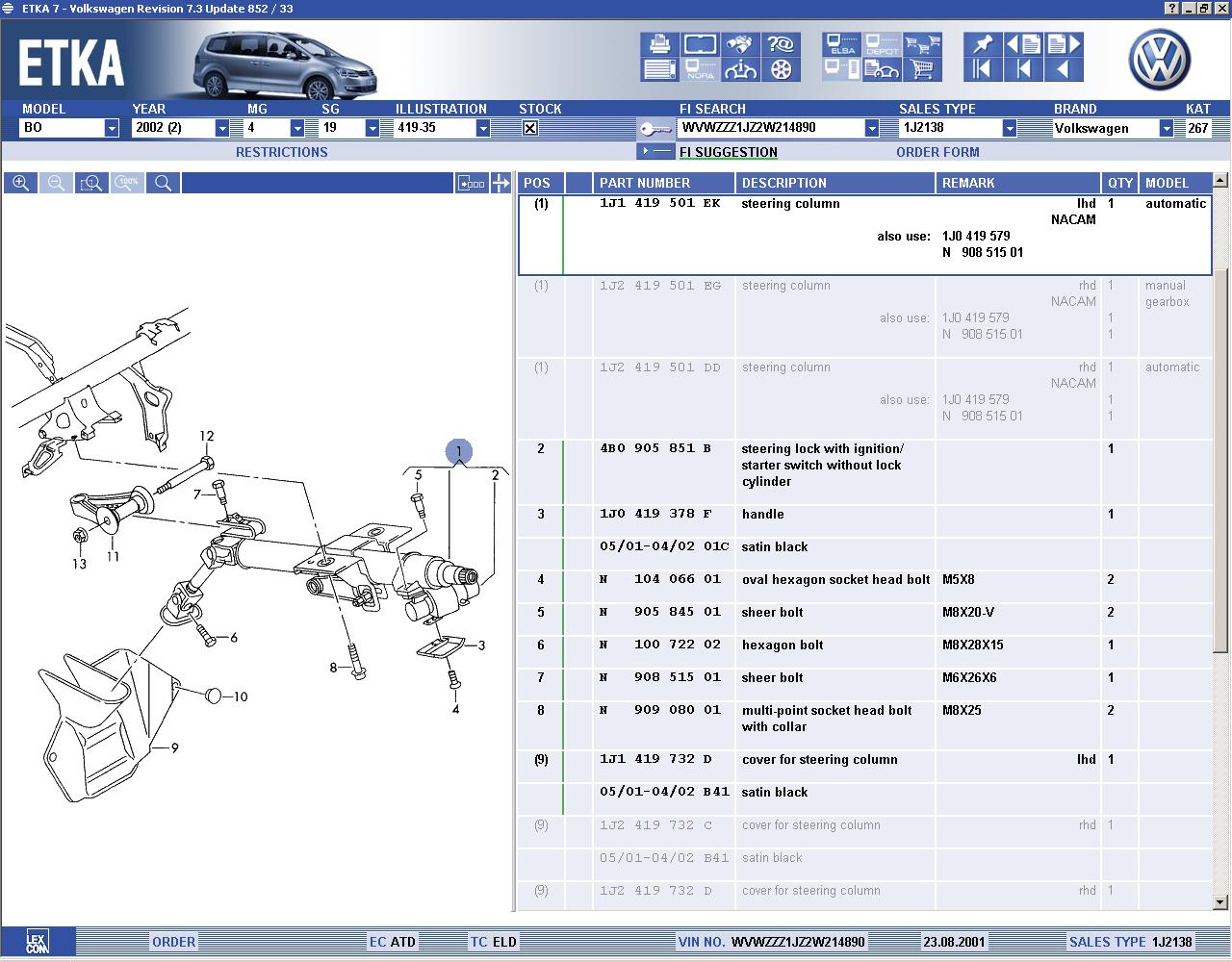Click the plain magnifier icon
Viewport: 1232px width, 962px height.
pos(163,183)
